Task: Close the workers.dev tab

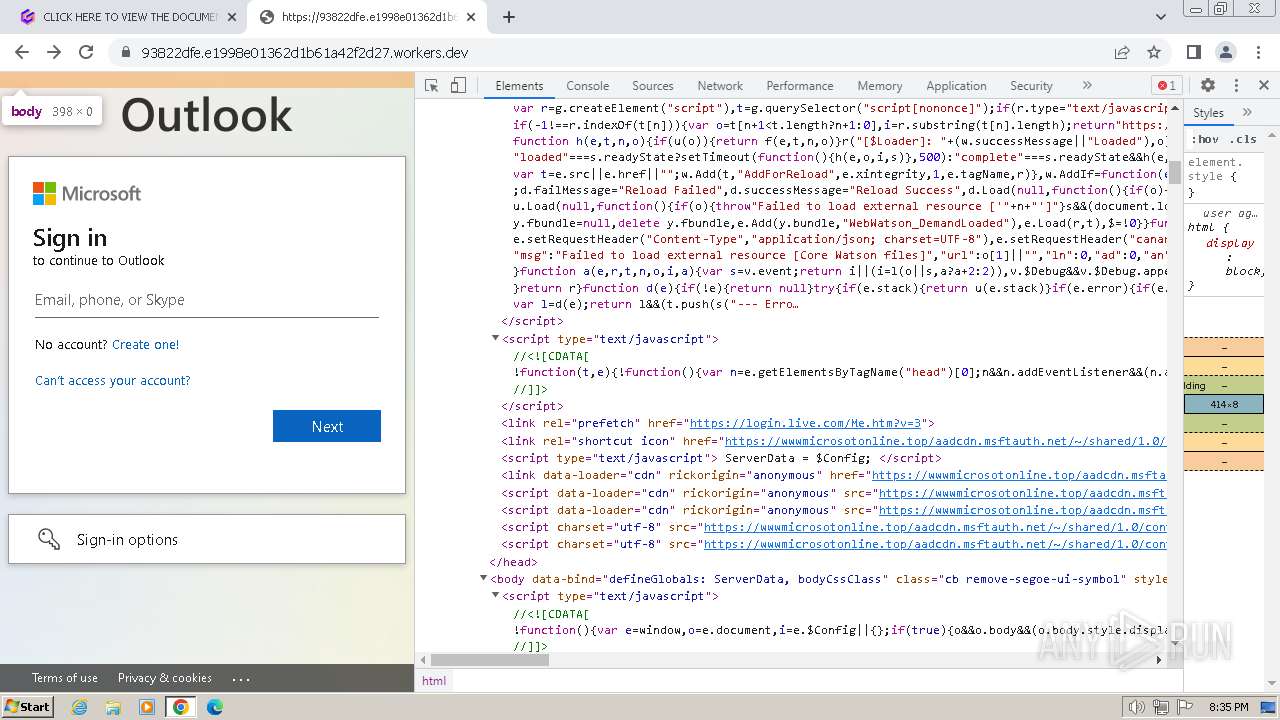Action: [x=471, y=17]
